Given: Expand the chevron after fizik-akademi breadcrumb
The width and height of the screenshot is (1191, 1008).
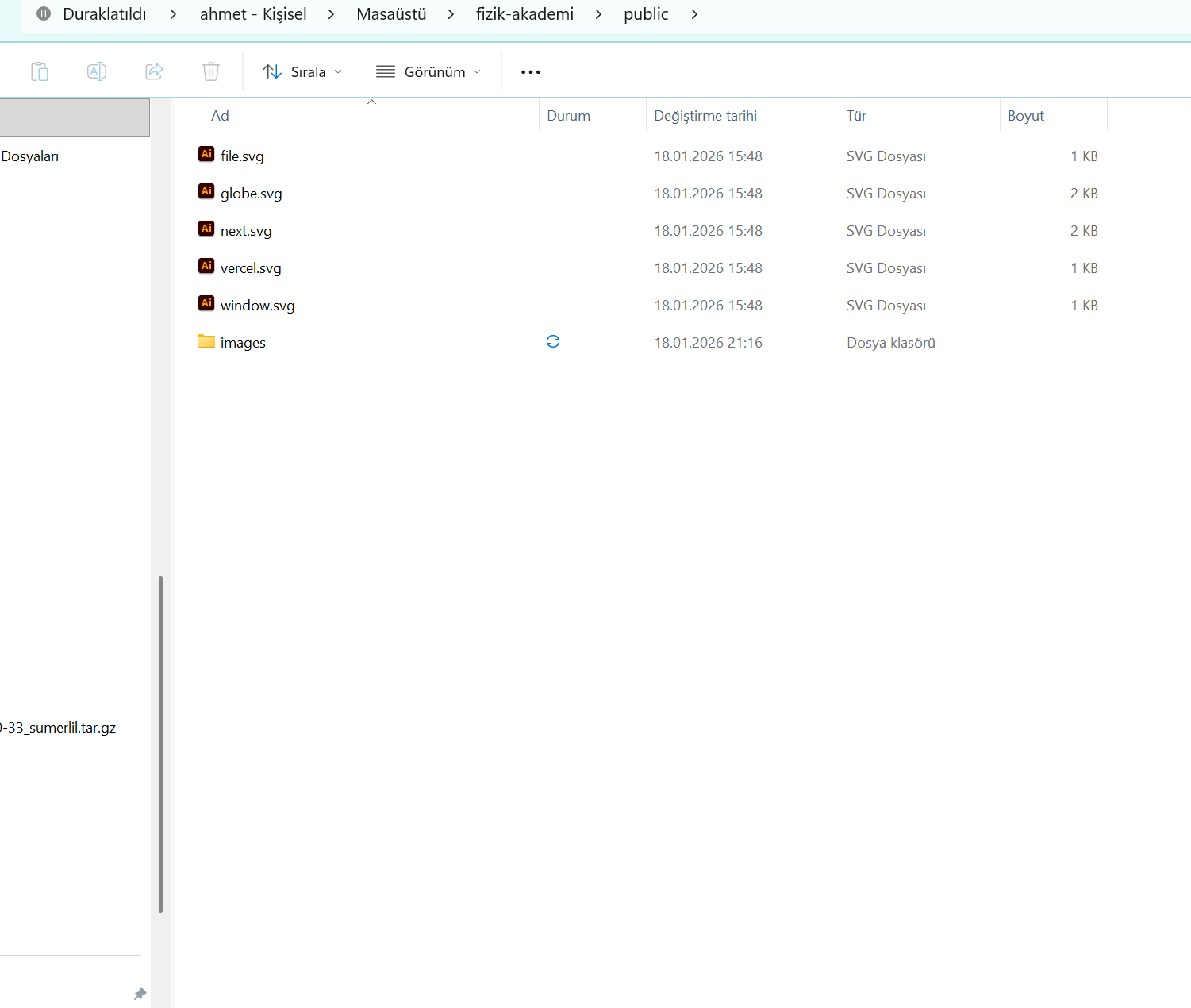Looking at the screenshot, I should coord(598,14).
